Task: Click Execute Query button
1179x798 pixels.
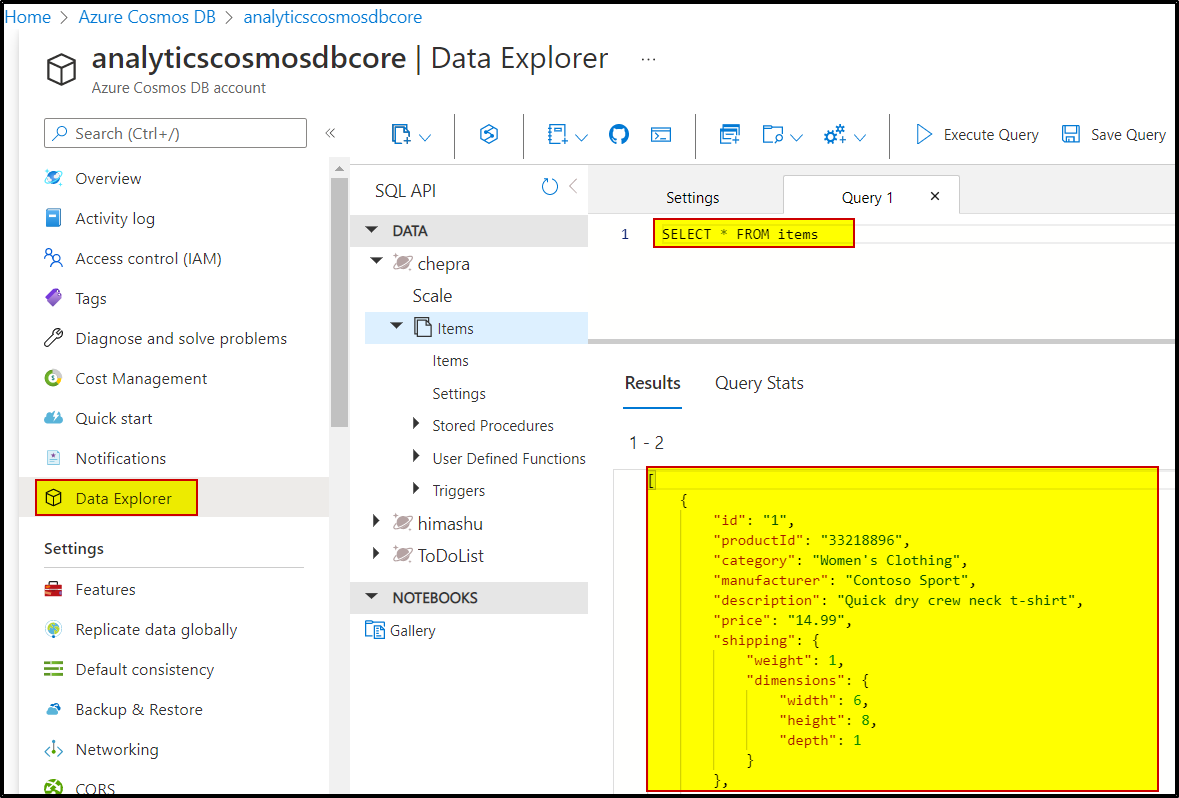Action: (x=977, y=135)
